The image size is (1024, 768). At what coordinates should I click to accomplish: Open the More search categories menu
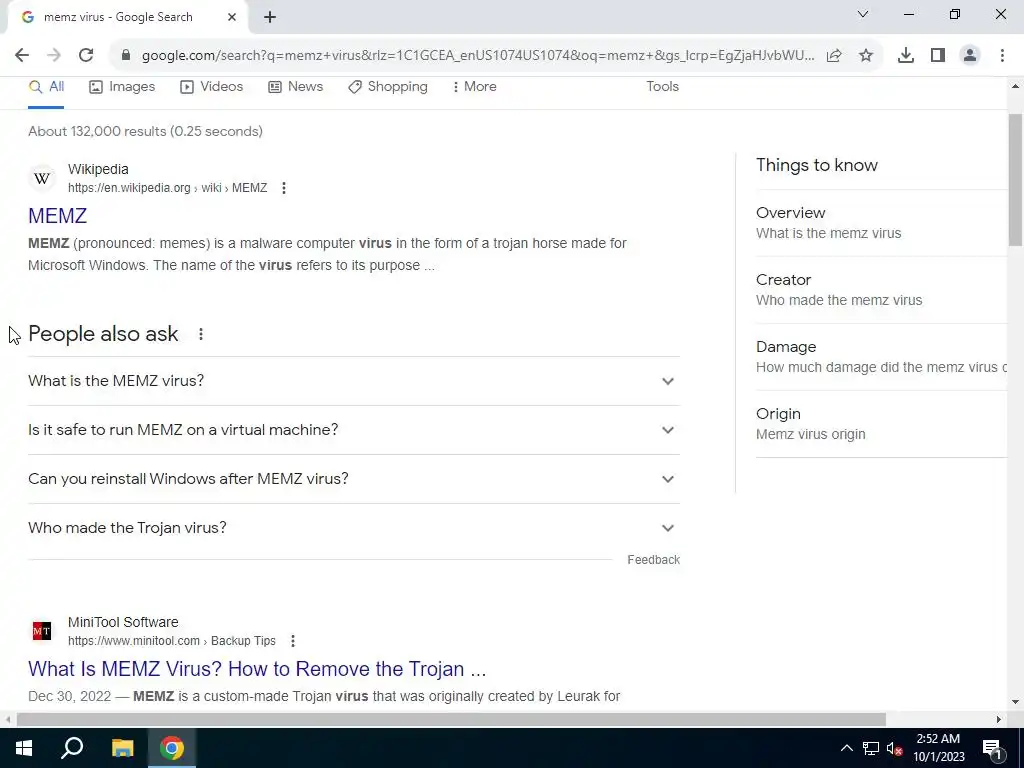point(474,87)
